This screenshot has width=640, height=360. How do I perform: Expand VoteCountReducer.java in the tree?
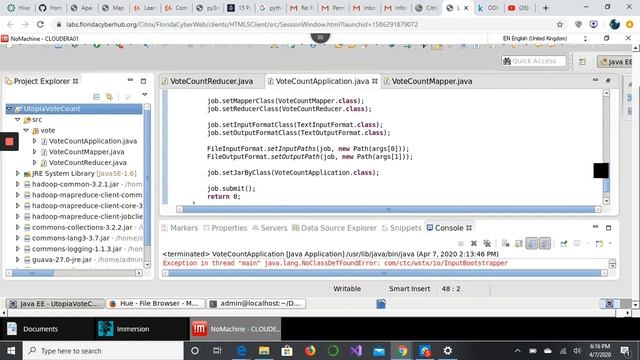34,162
